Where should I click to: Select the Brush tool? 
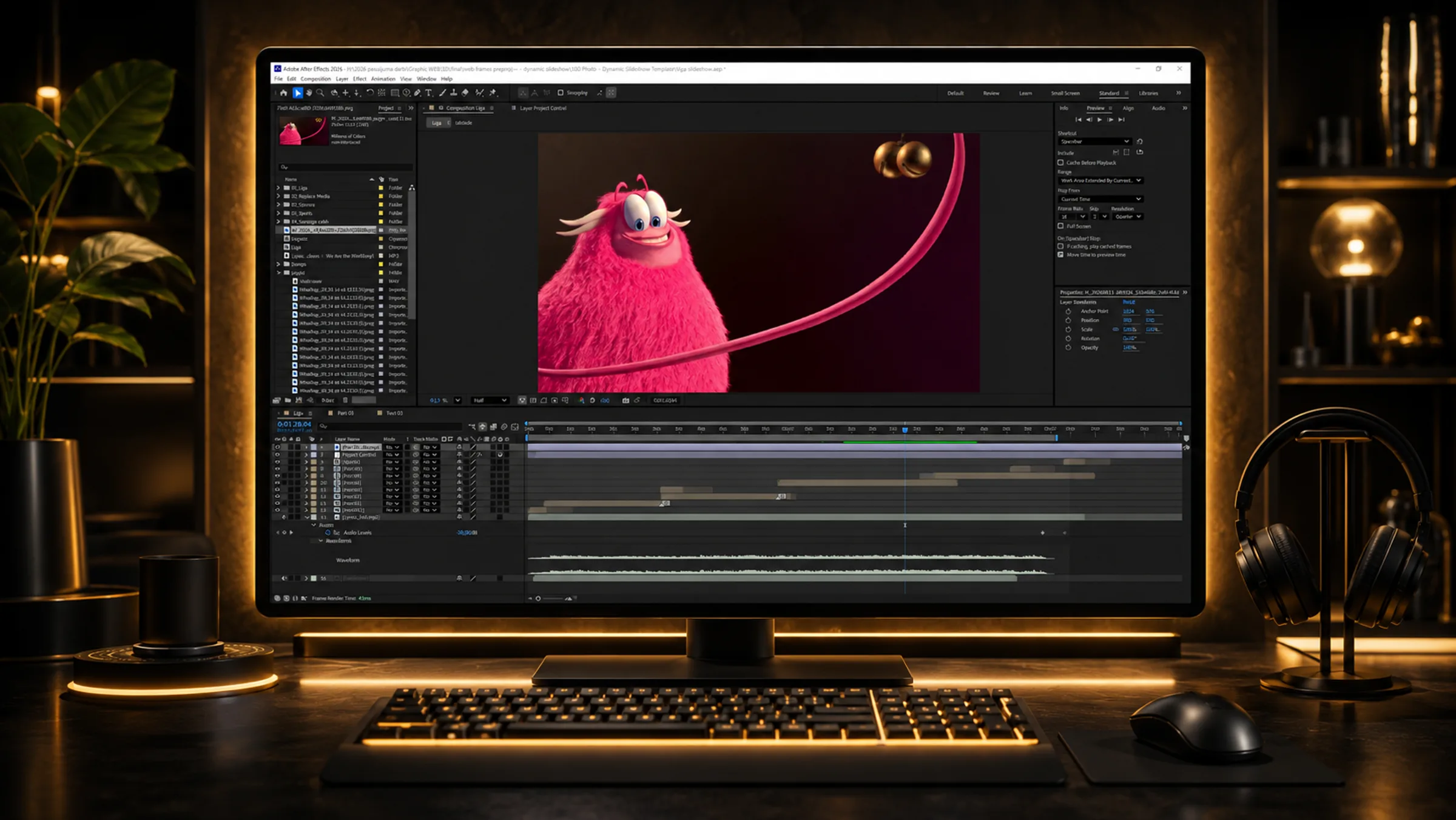442,93
